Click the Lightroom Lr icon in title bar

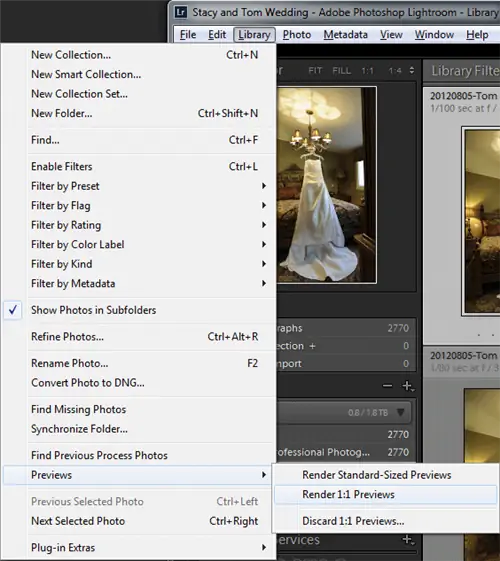[181, 13]
